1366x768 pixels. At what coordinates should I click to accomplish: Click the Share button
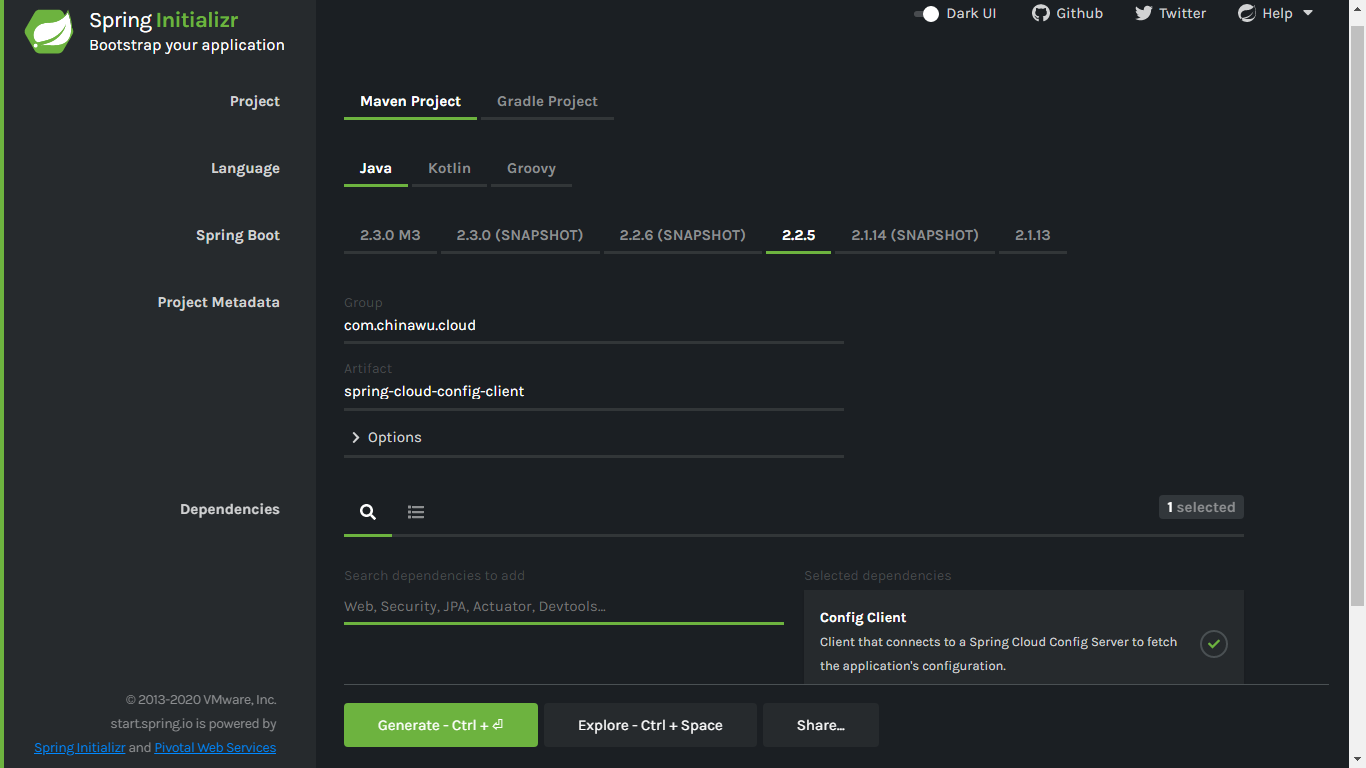(821, 725)
